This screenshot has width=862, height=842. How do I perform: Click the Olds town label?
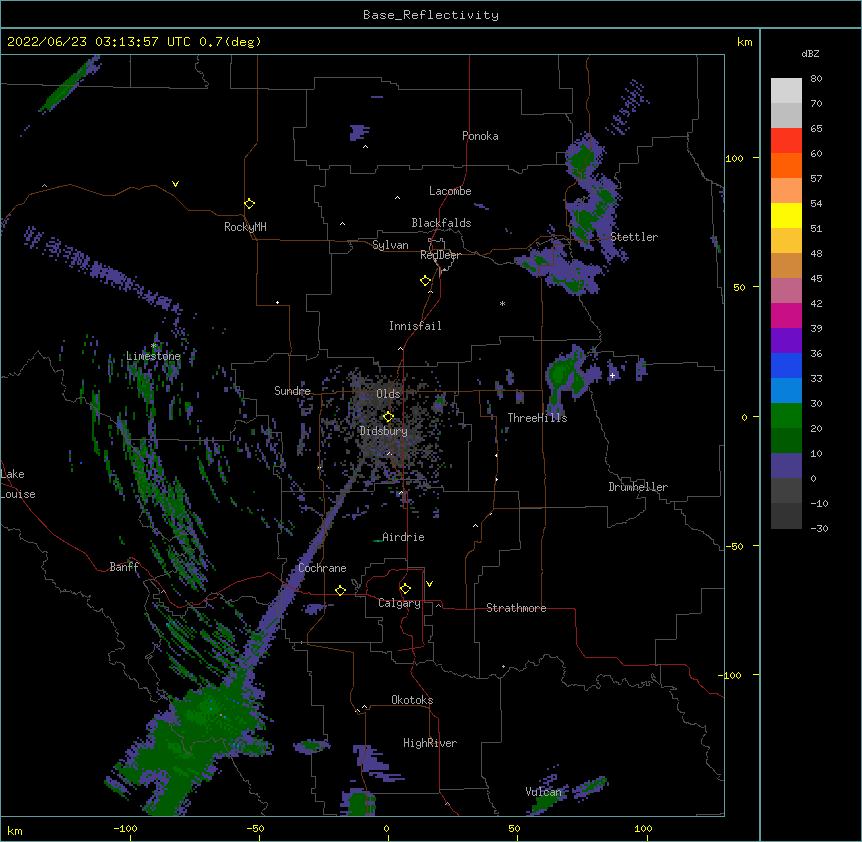coord(388,394)
